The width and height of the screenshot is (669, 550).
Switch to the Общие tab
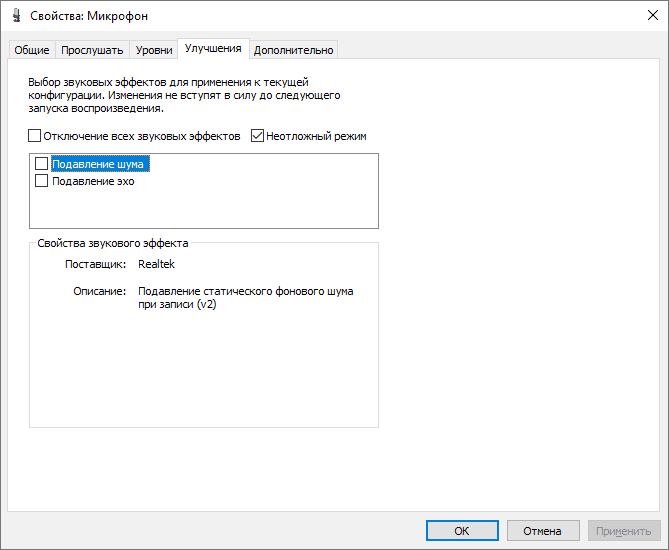pos(32,50)
